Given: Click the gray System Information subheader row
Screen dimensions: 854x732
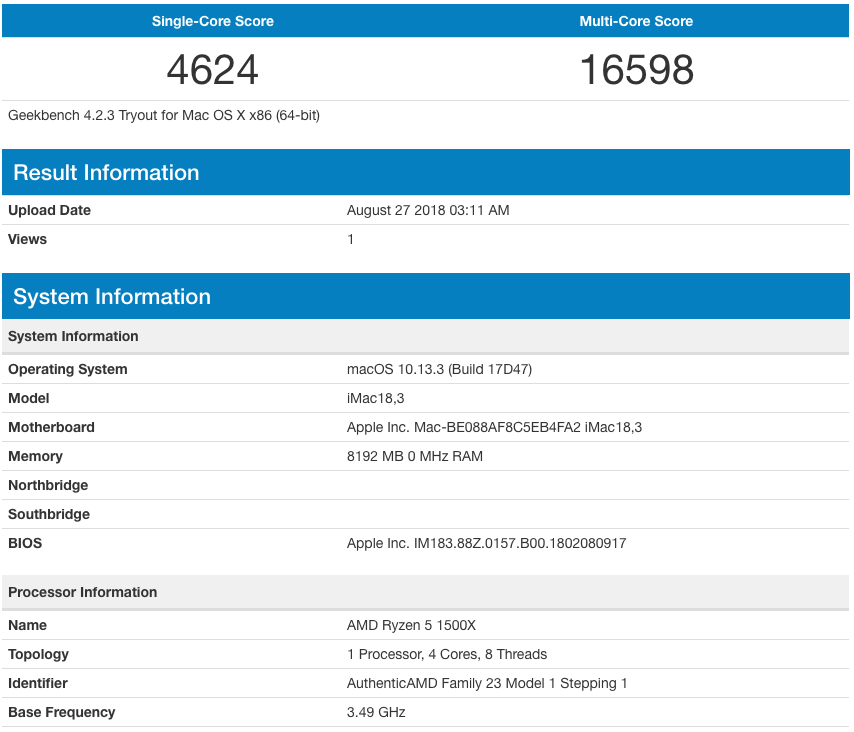Looking at the screenshot, I should (426, 336).
